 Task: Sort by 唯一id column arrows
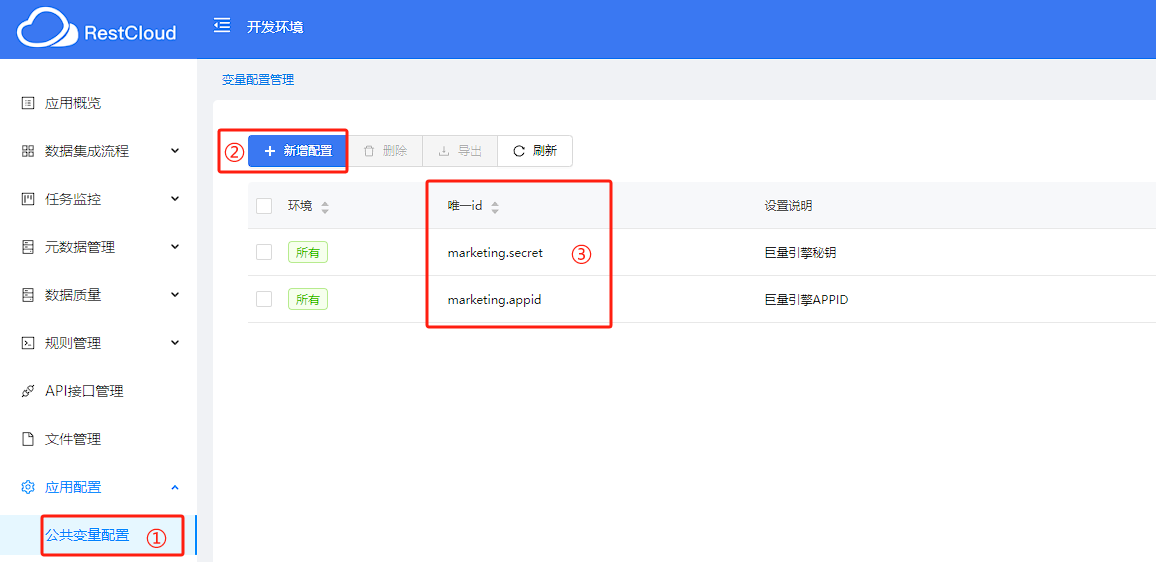(495, 207)
